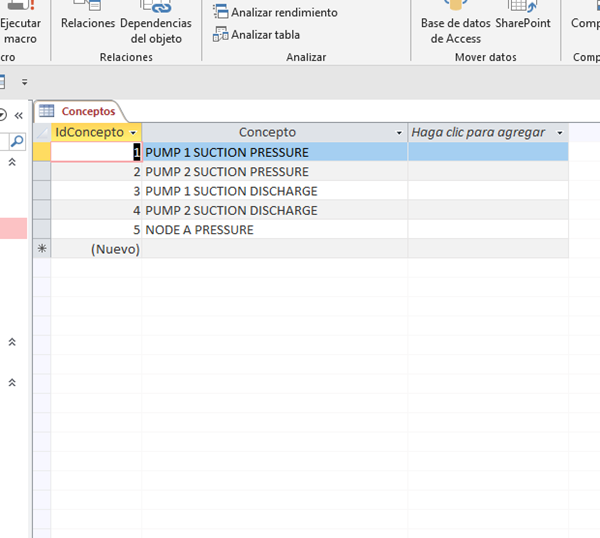Open the Concepto column filter dropdown
Viewport: 600px width, 538px height.
point(399,133)
